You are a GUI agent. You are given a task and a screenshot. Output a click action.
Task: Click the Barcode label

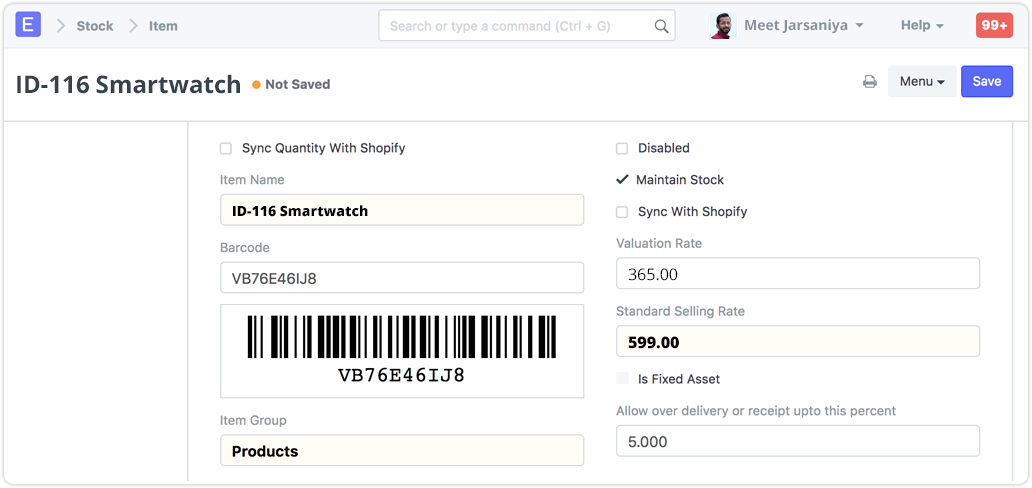coord(245,248)
